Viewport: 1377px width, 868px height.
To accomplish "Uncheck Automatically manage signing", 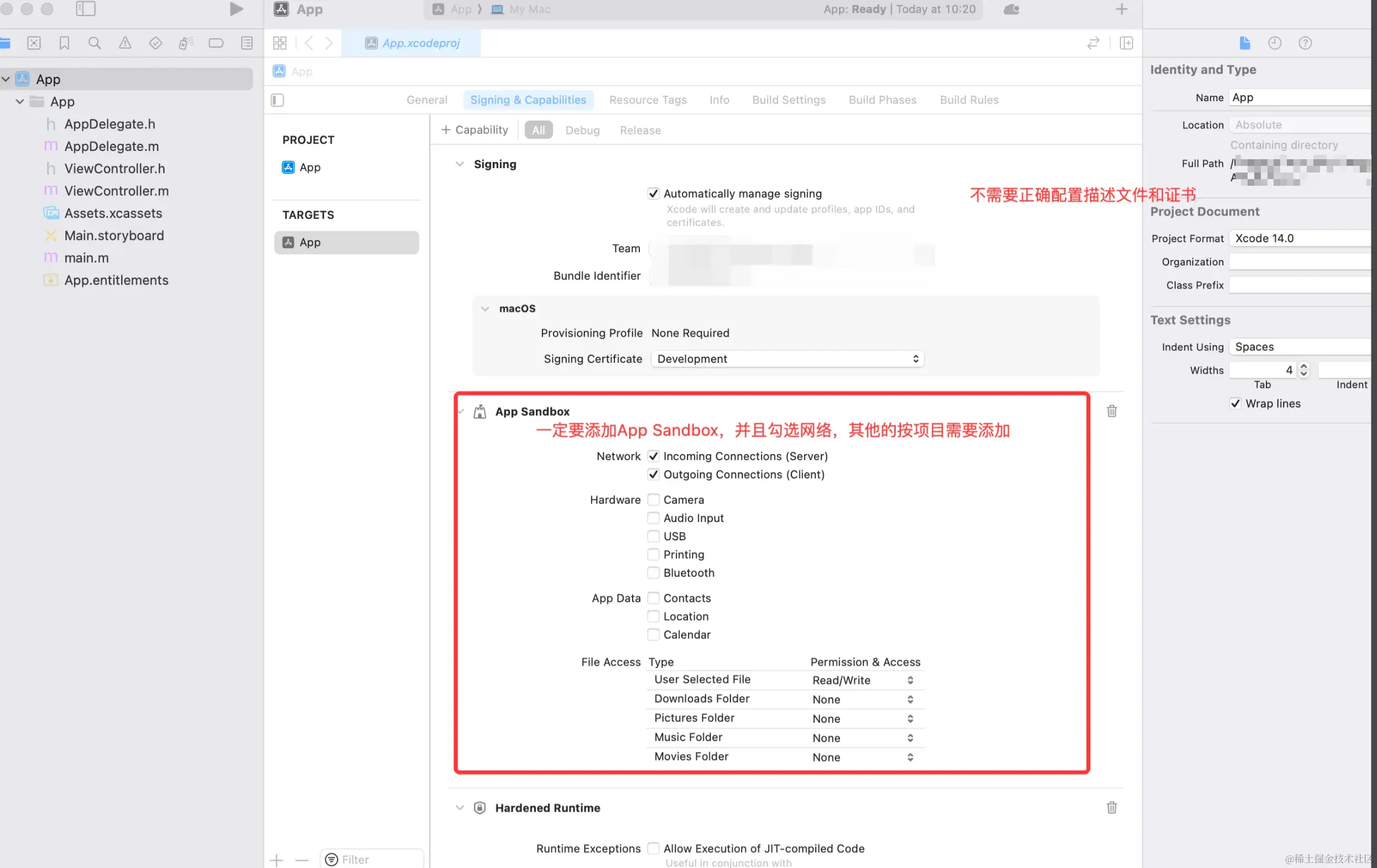I will coord(653,194).
